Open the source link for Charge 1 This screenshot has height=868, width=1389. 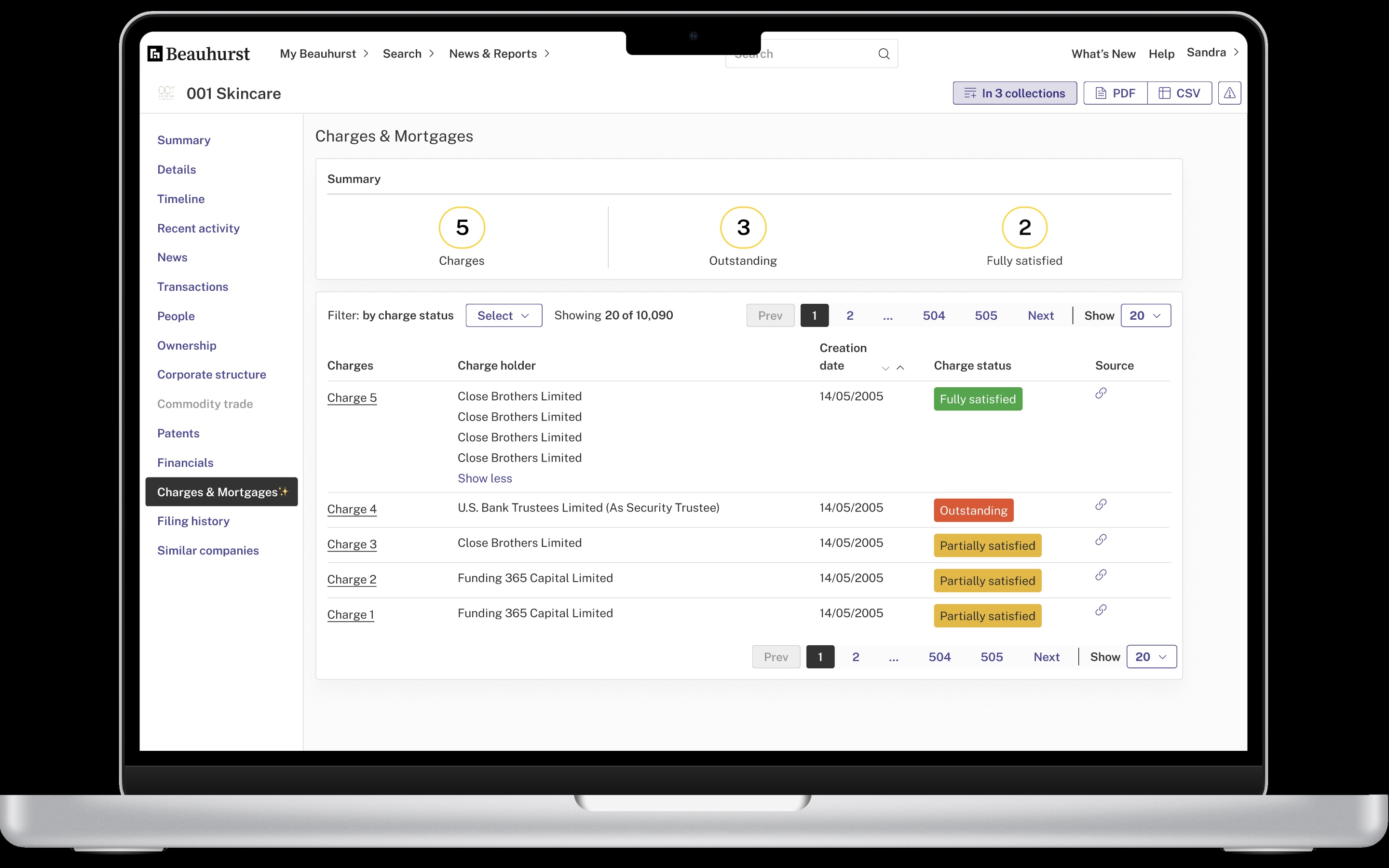point(1100,610)
